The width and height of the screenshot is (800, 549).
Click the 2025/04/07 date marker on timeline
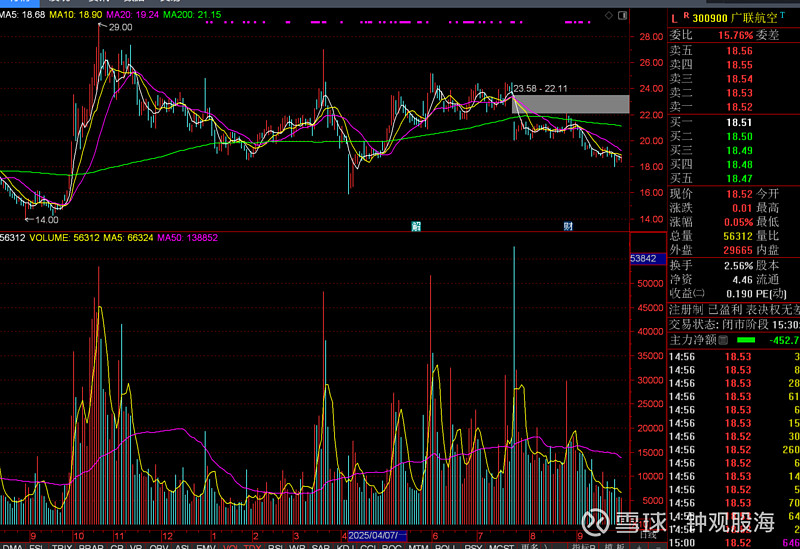[x=372, y=536]
